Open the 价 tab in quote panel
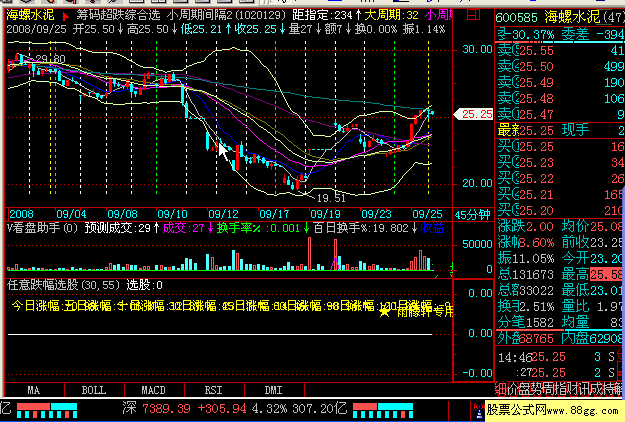Viewport: 625px width, 422px height. [514, 389]
